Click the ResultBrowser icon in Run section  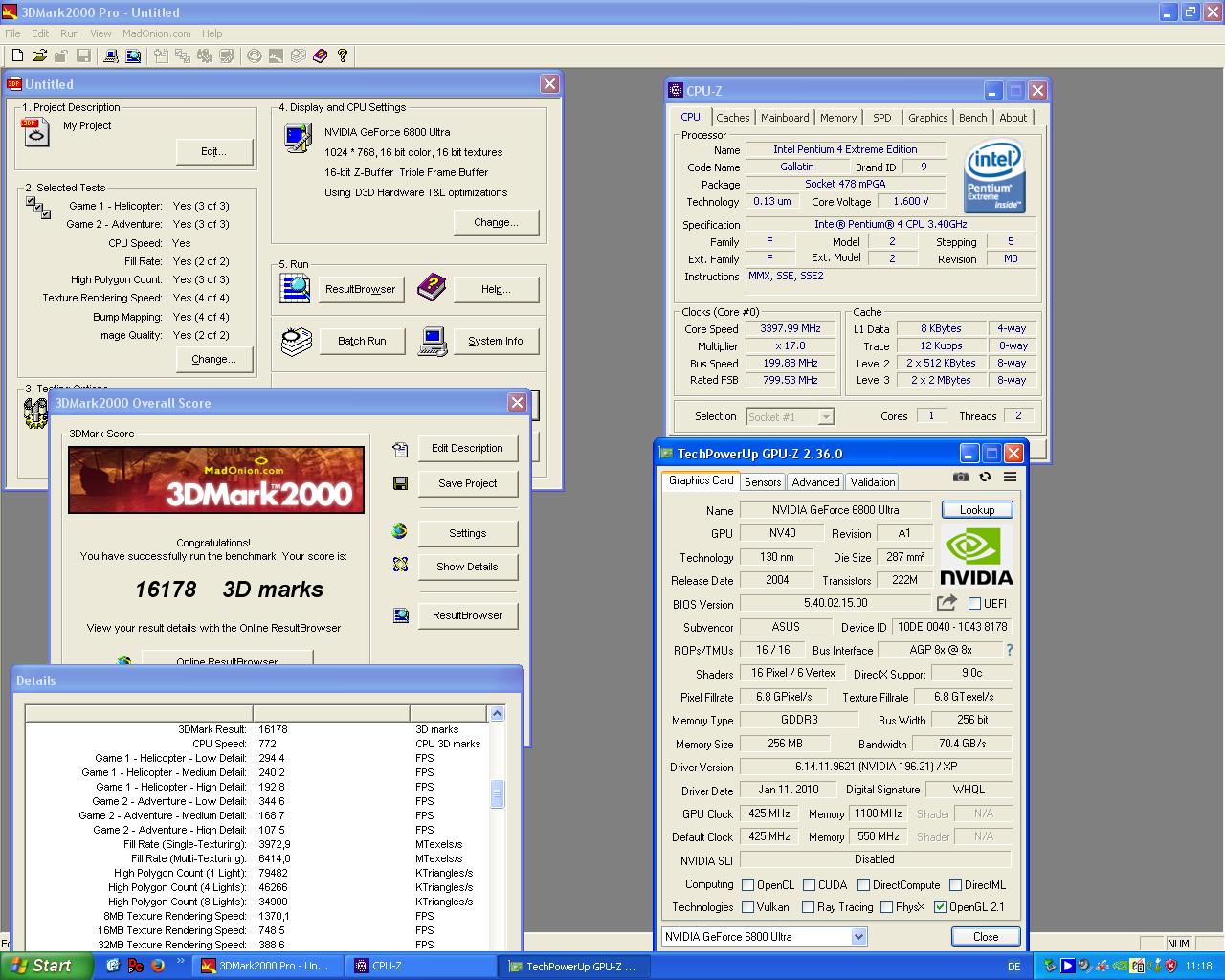(x=296, y=288)
